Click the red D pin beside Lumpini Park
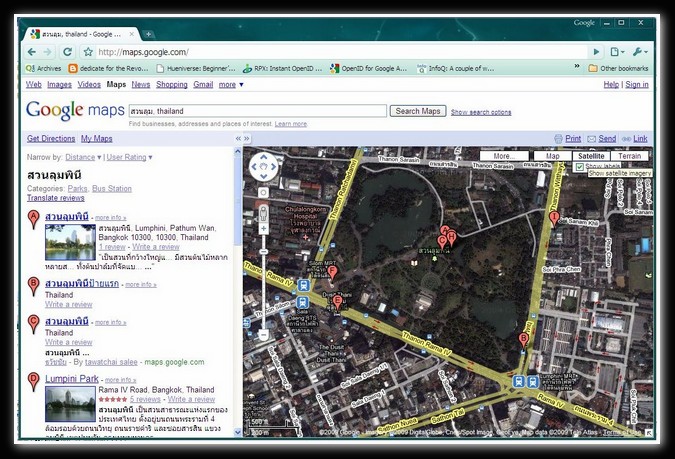This screenshot has height=459, width=675. click(33, 382)
